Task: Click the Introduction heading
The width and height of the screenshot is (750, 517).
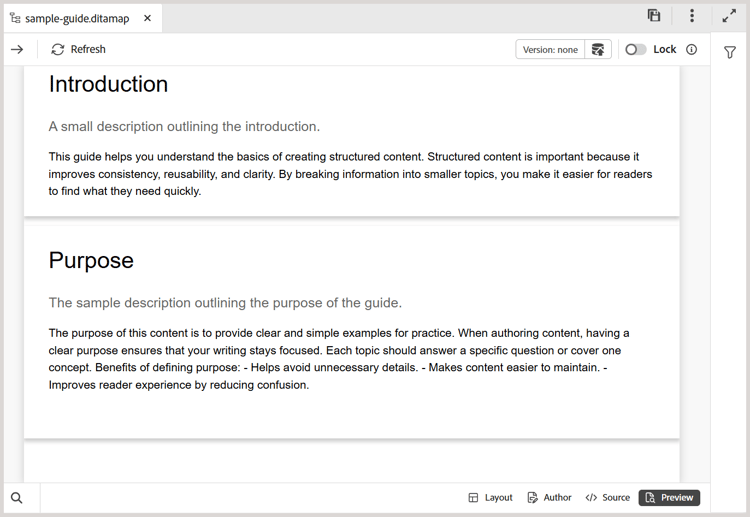Action: [x=108, y=85]
